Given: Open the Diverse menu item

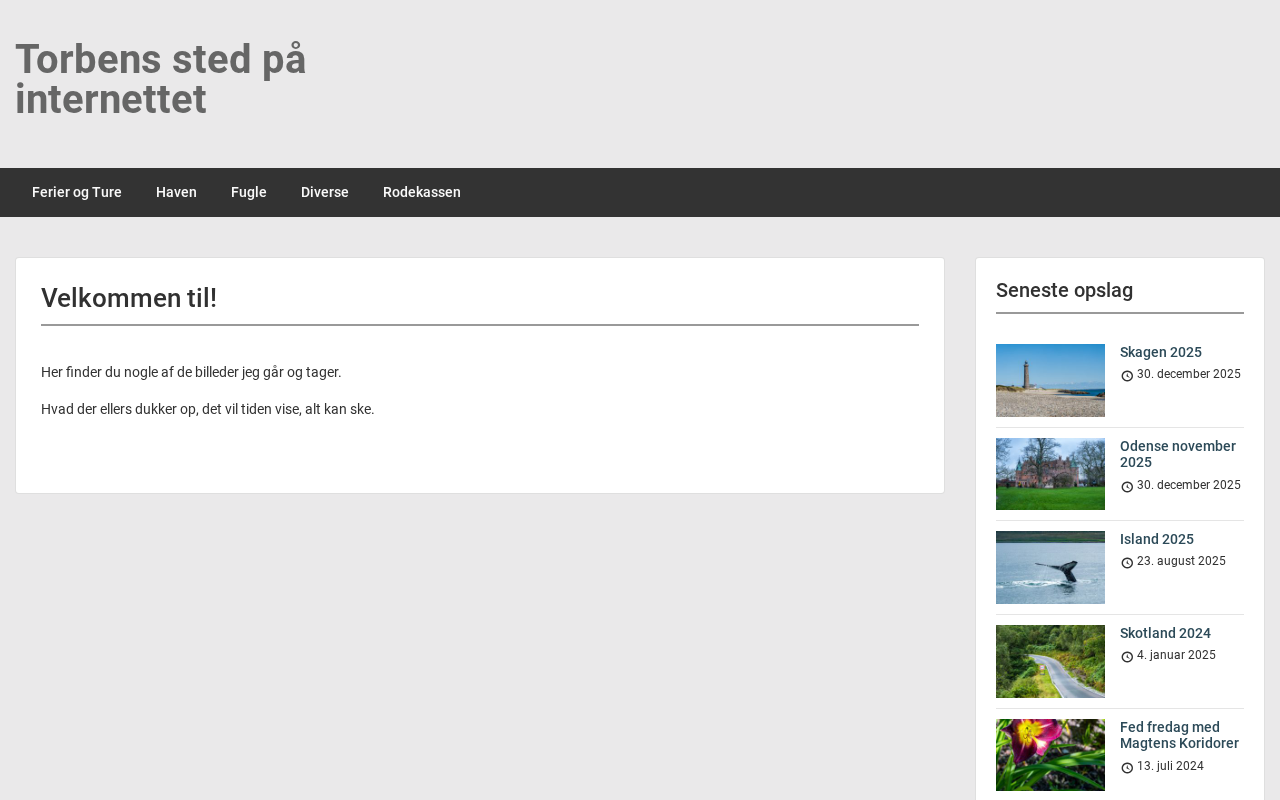Looking at the screenshot, I should coord(325,192).
